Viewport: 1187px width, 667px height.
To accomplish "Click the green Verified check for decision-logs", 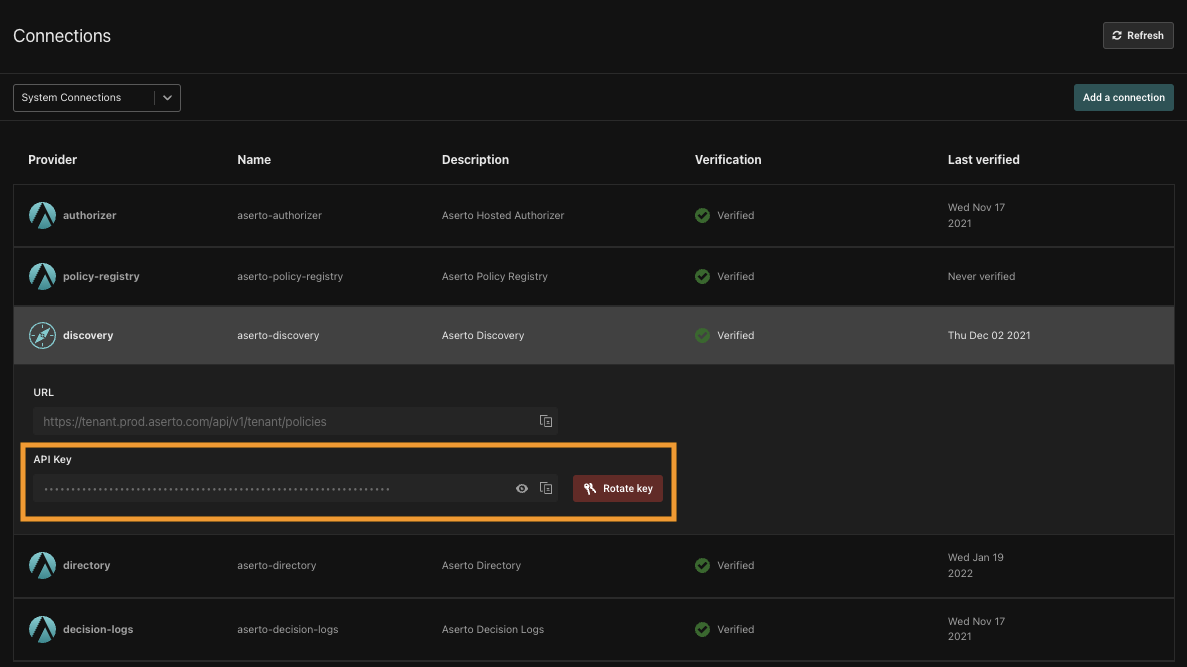I will [703, 629].
